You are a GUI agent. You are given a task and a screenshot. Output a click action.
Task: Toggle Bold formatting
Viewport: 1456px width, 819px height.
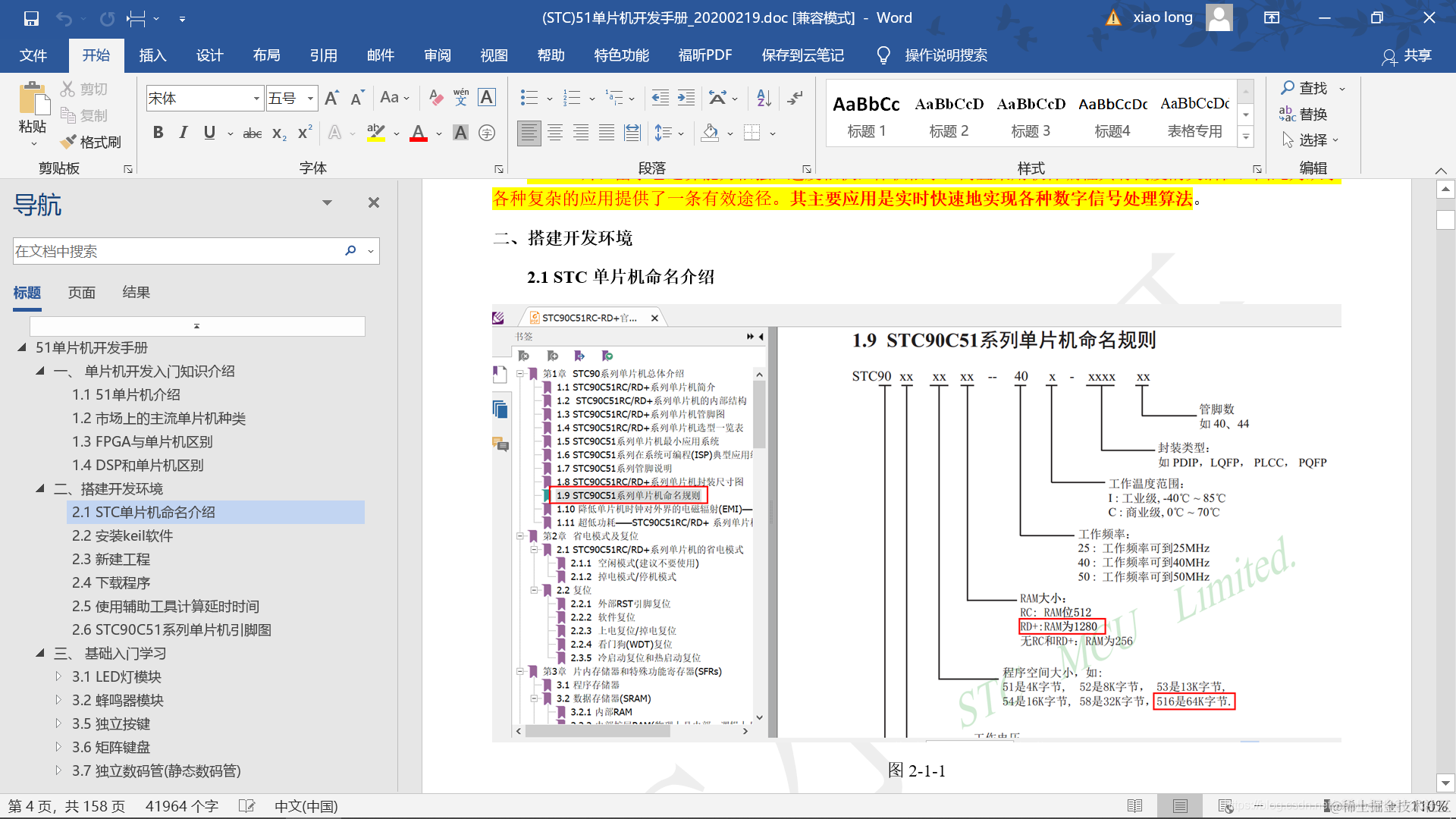158,133
